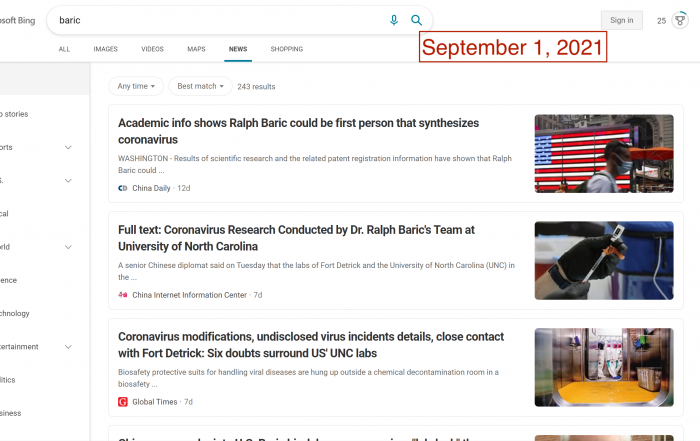Click the 243 results text
Screen dimensions: 700x441
(256, 87)
